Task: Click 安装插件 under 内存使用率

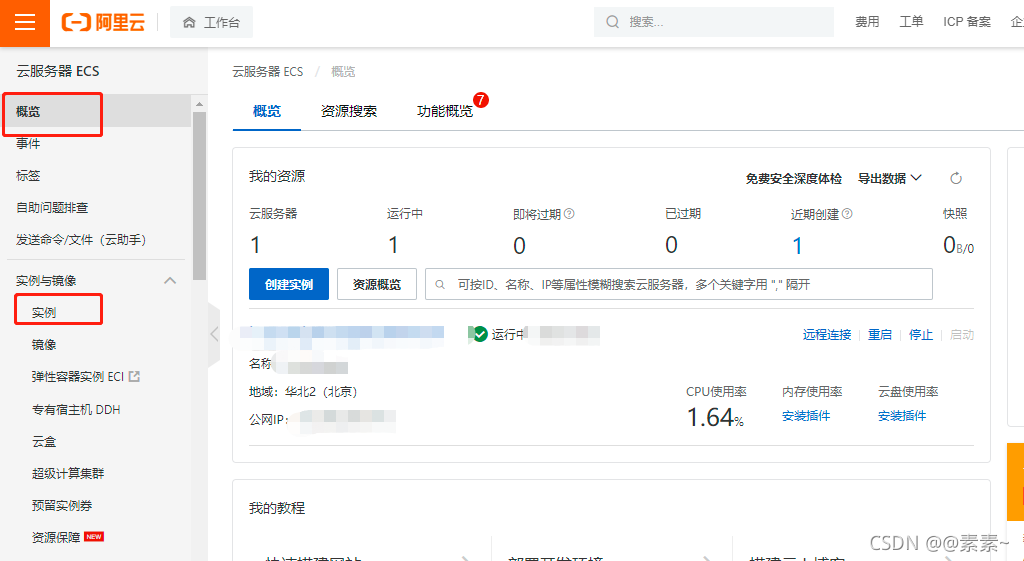Action: pyautogui.click(x=806, y=415)
